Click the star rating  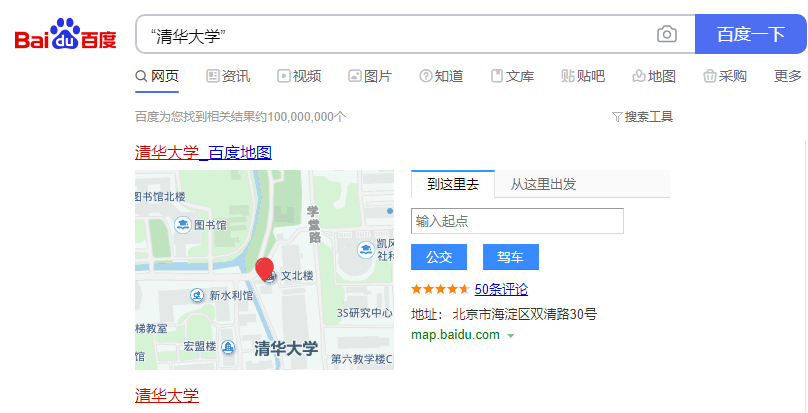[440, 289]
